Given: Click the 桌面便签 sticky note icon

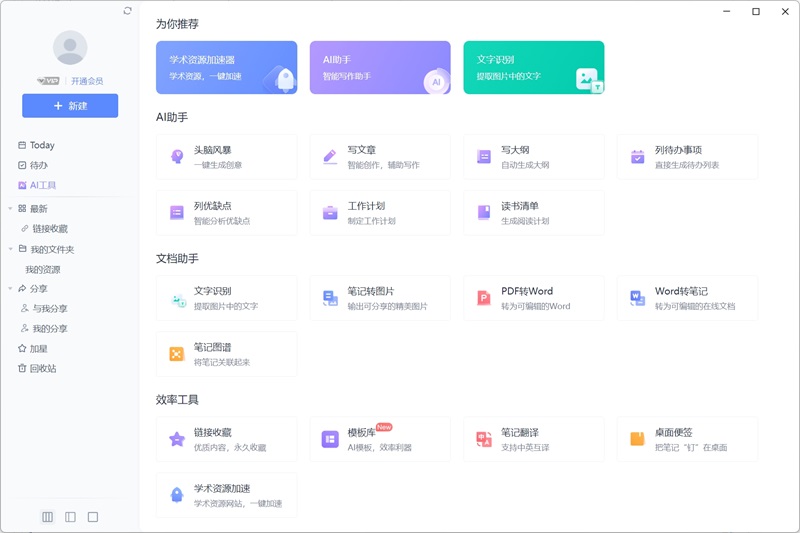Looking at the screenshot, I should point(638,439).
